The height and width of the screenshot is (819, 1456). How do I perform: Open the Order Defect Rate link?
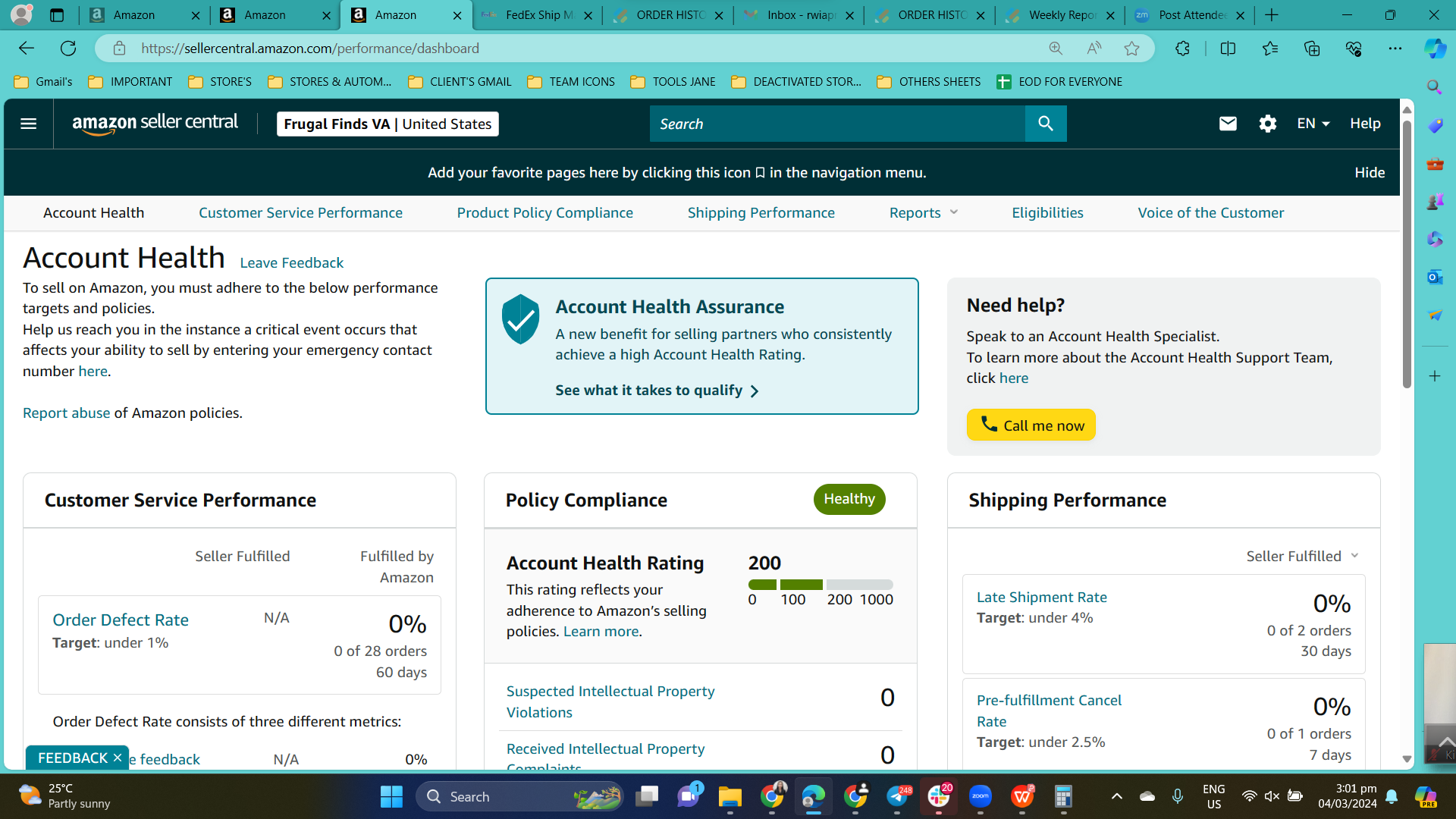tap(121, 620)
